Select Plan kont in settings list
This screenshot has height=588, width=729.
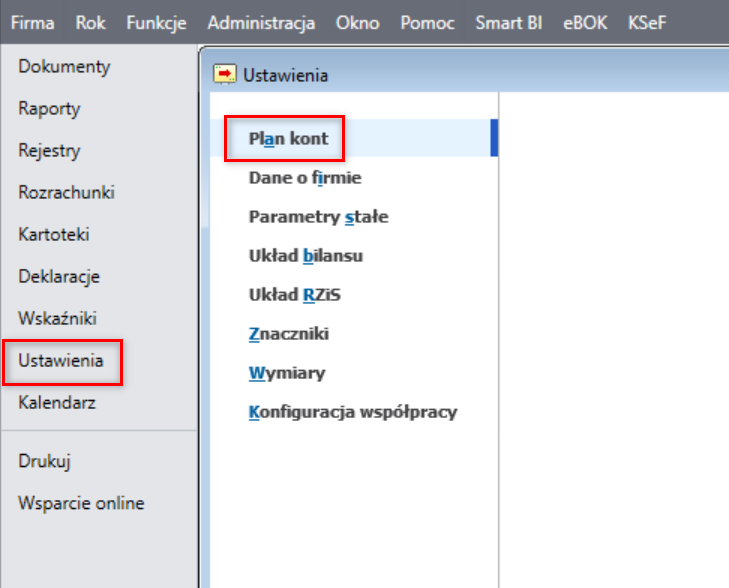coord(288,139)
